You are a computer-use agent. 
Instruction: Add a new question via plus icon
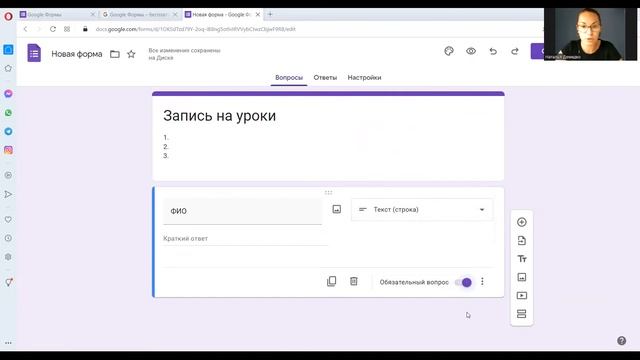coord(522,222)
